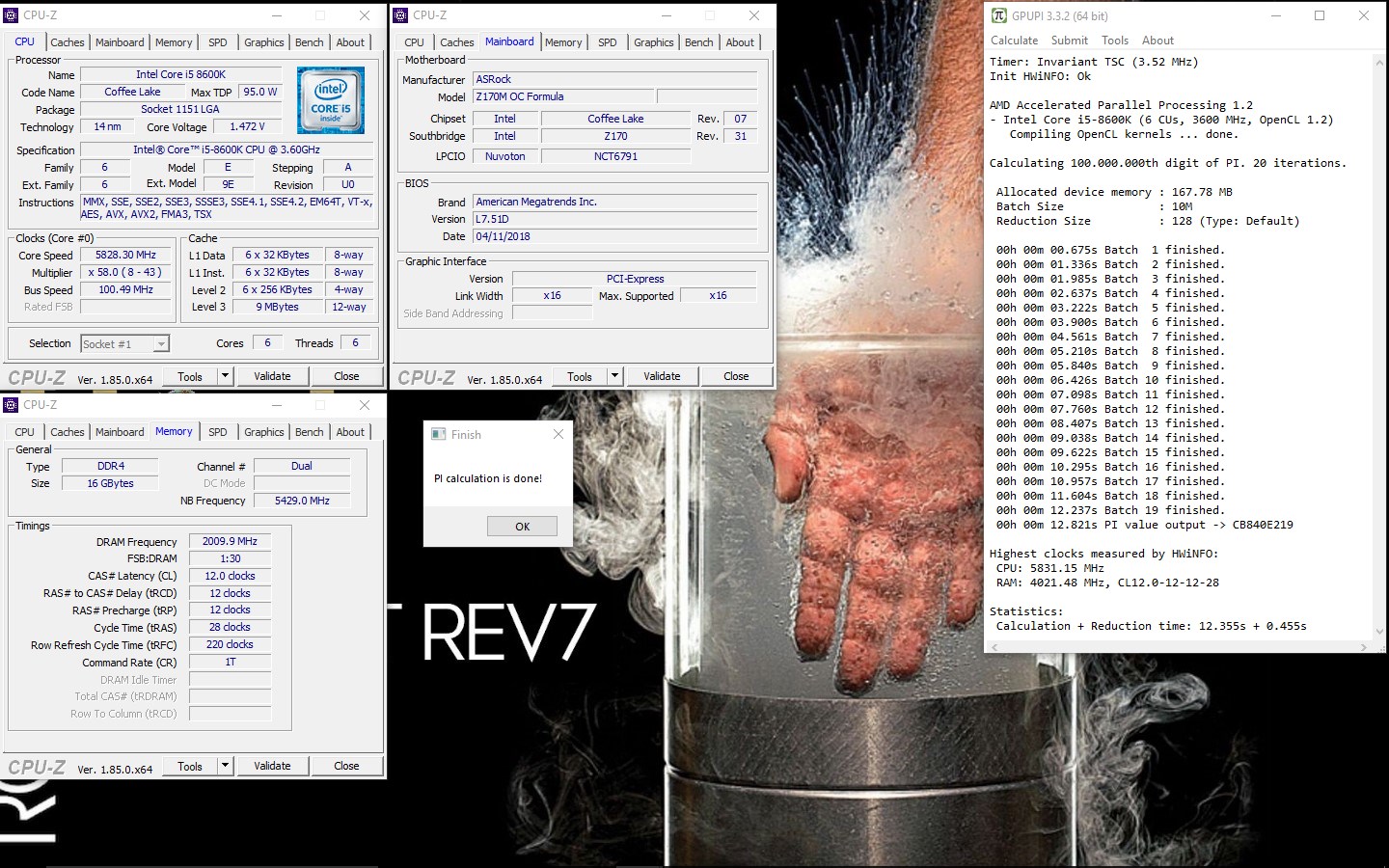Click Validate in the Mainboard window
Screen dimensions: 1389x868
(x=662, y=376)
